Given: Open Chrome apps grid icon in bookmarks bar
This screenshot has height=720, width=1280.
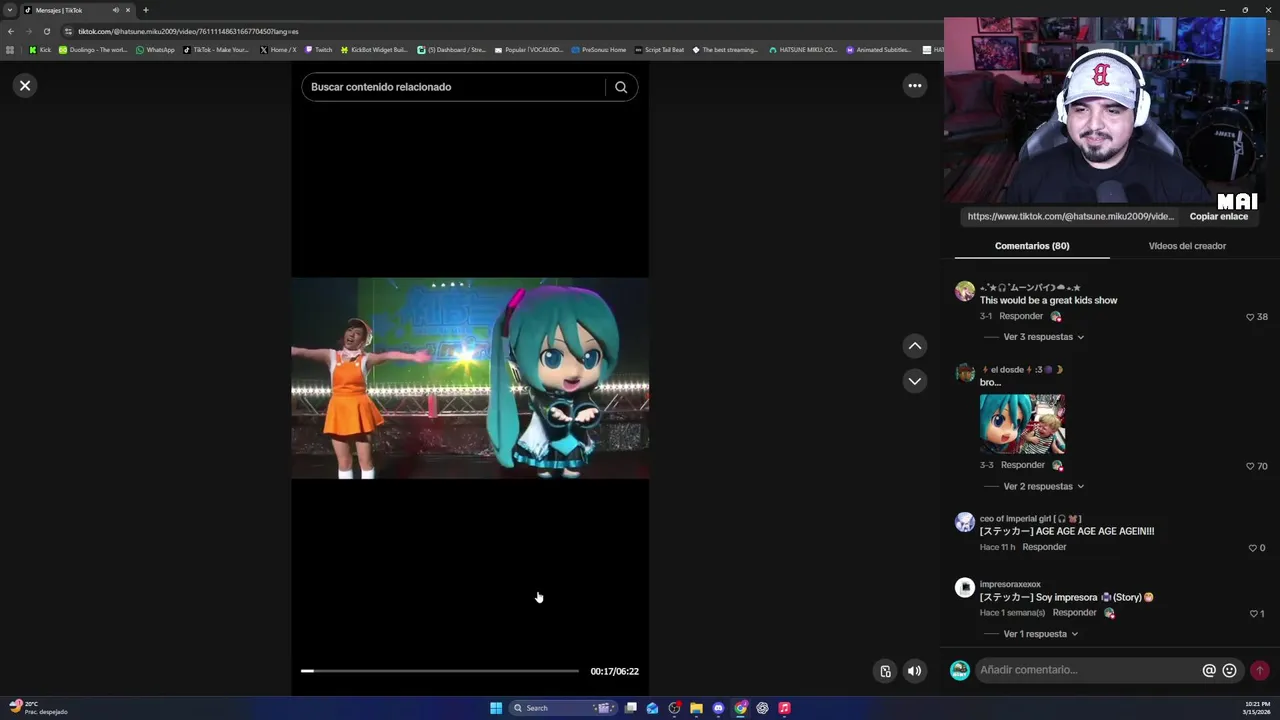Looking at the screenshot, I should (x=11, y=50).
